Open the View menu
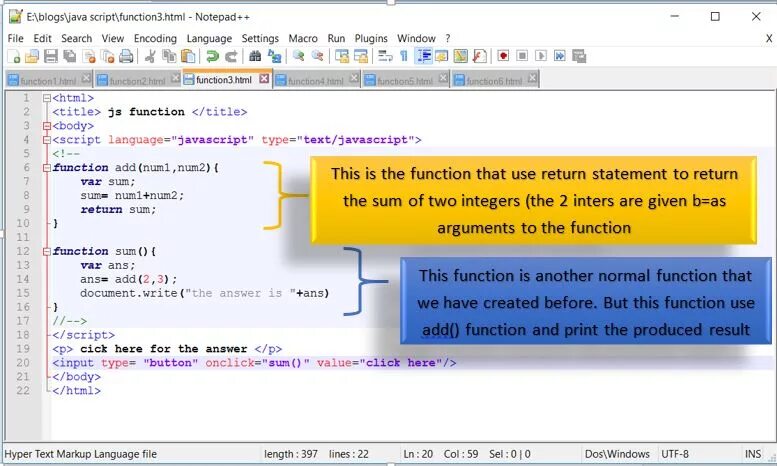 [112, 39]
